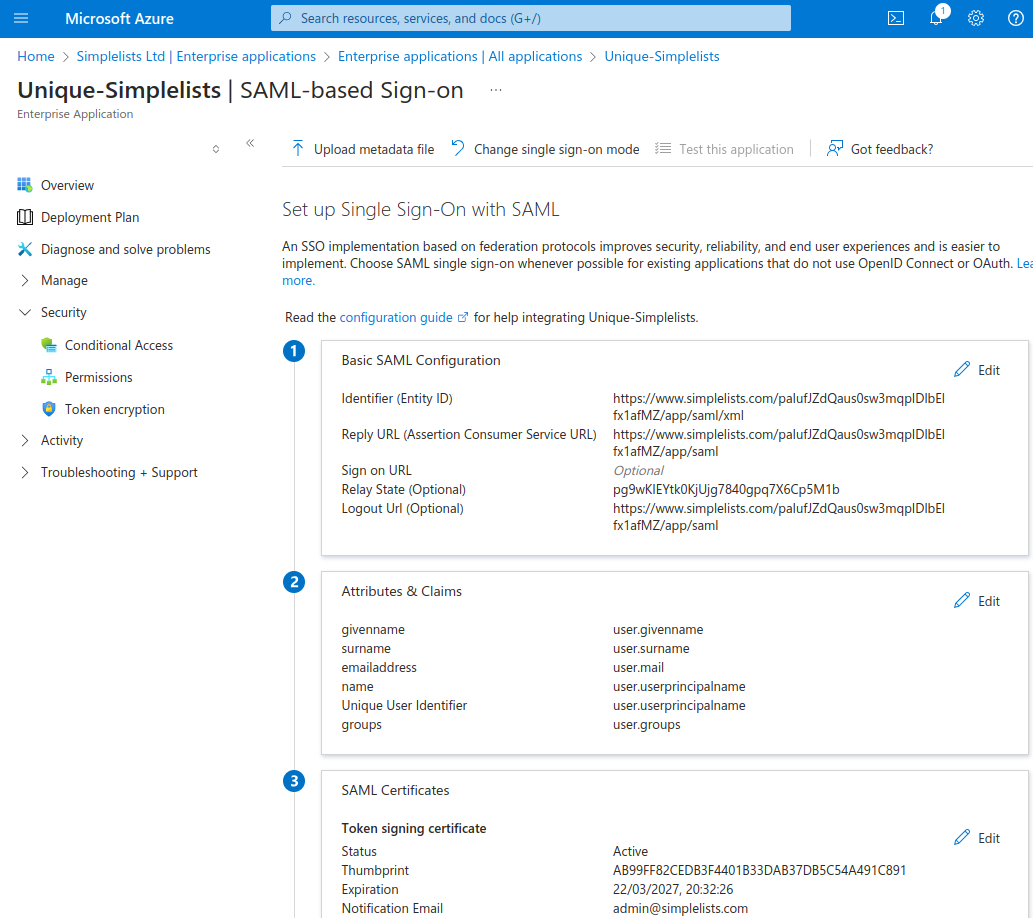Click Got feedback?

[892, 150]
